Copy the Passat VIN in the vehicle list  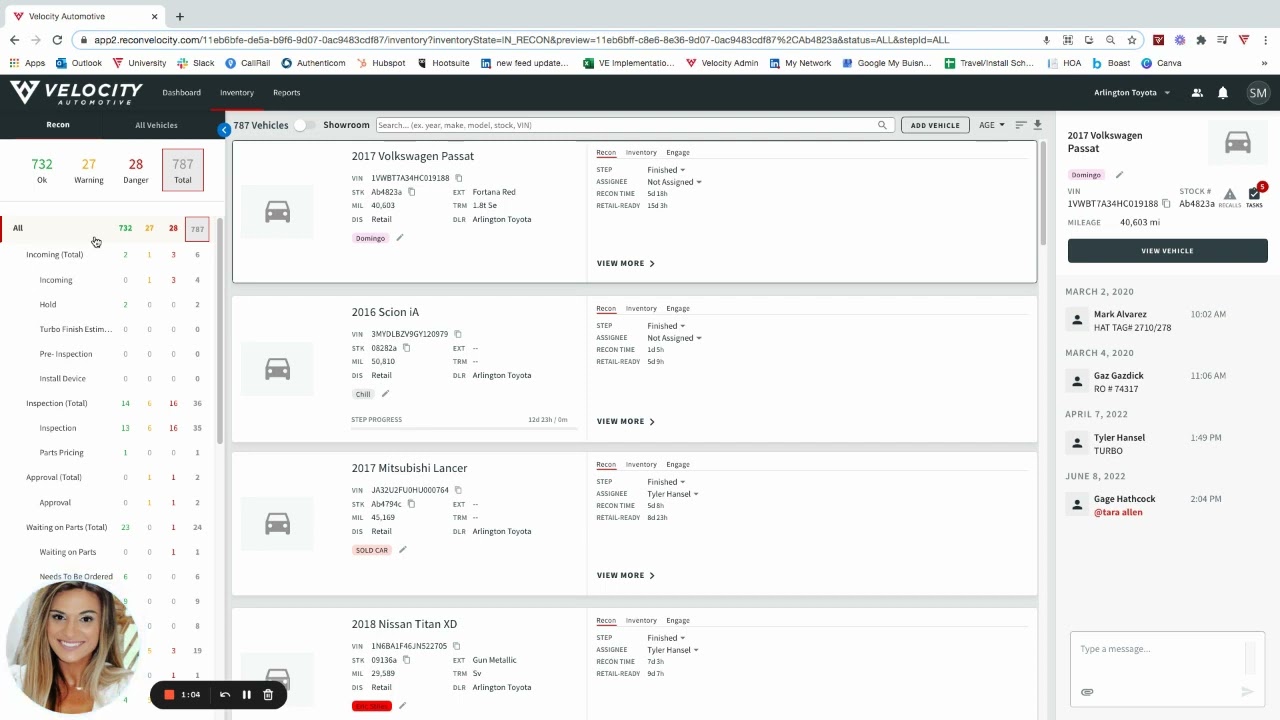tap(459, 178)
